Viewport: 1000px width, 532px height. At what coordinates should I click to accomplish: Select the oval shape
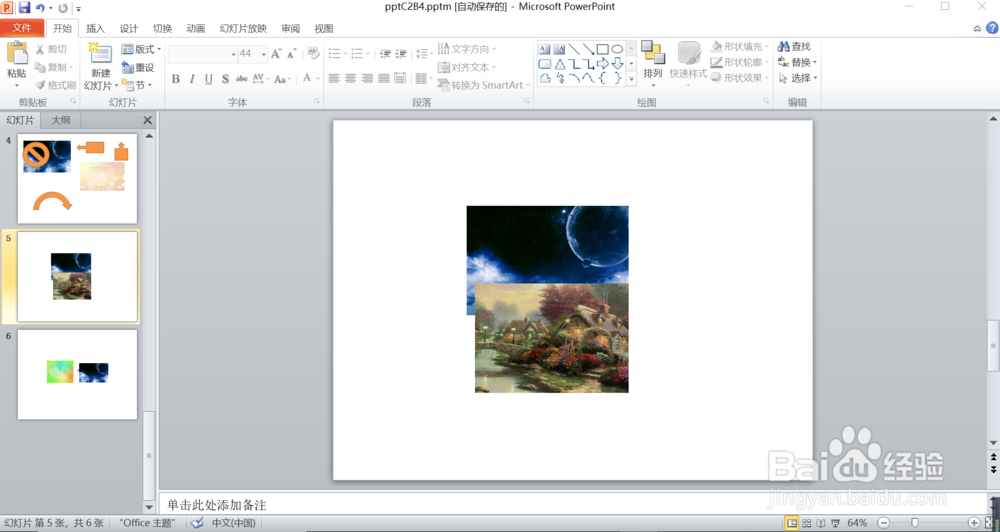617,49
